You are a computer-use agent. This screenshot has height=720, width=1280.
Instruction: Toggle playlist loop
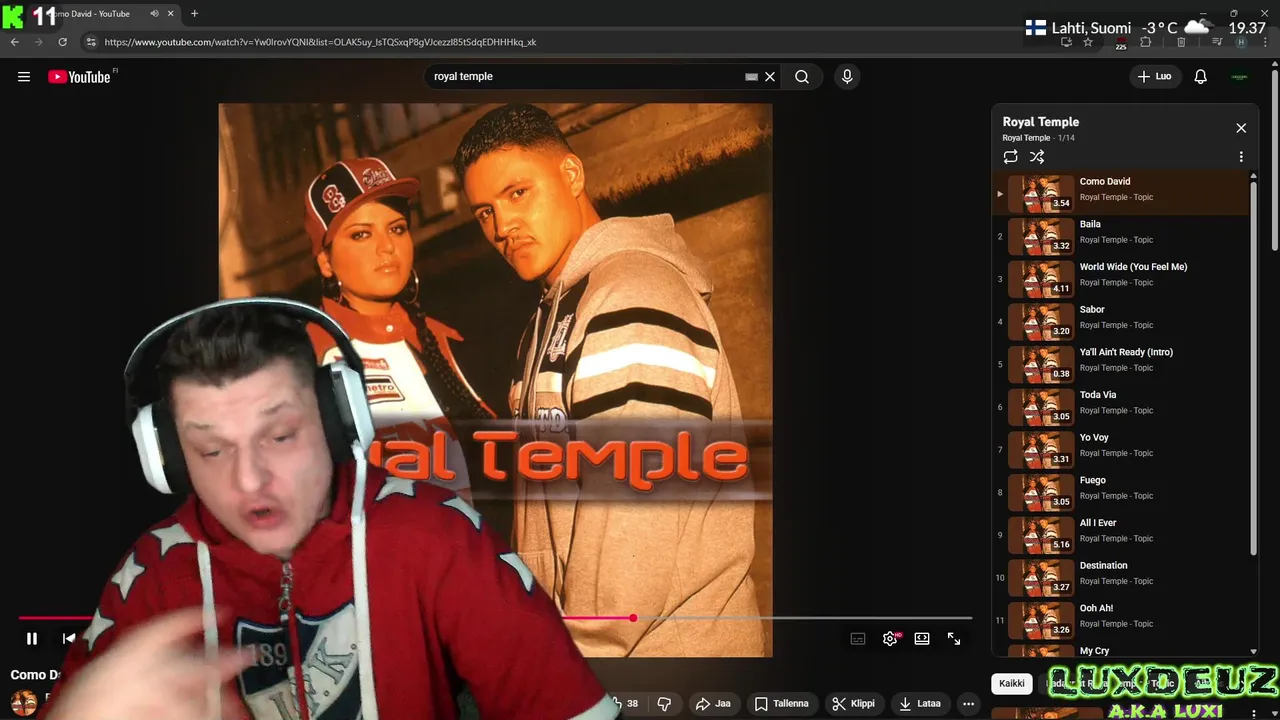pos(1011,157)
